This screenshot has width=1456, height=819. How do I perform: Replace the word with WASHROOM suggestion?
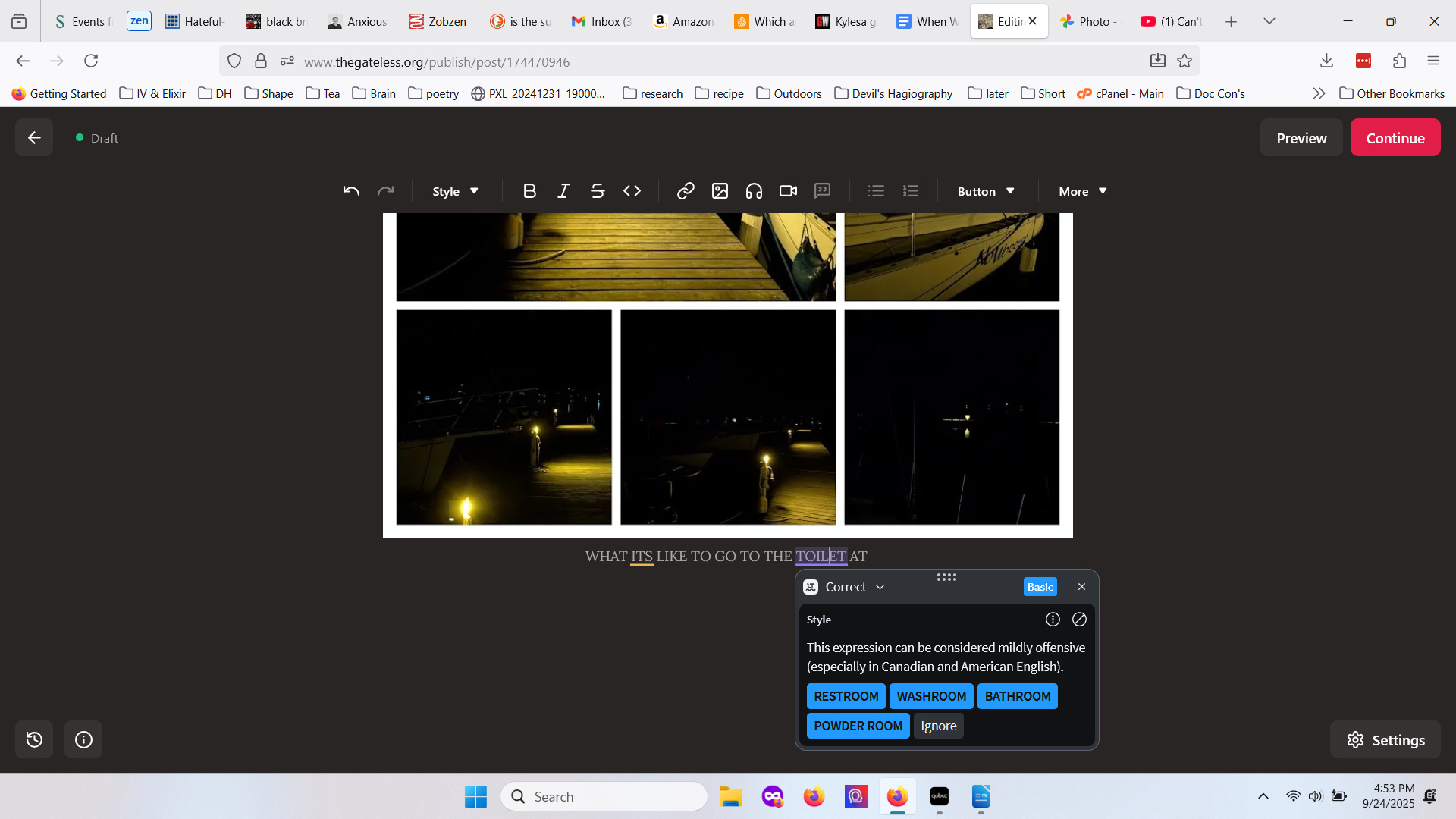[x=931, y=696]
